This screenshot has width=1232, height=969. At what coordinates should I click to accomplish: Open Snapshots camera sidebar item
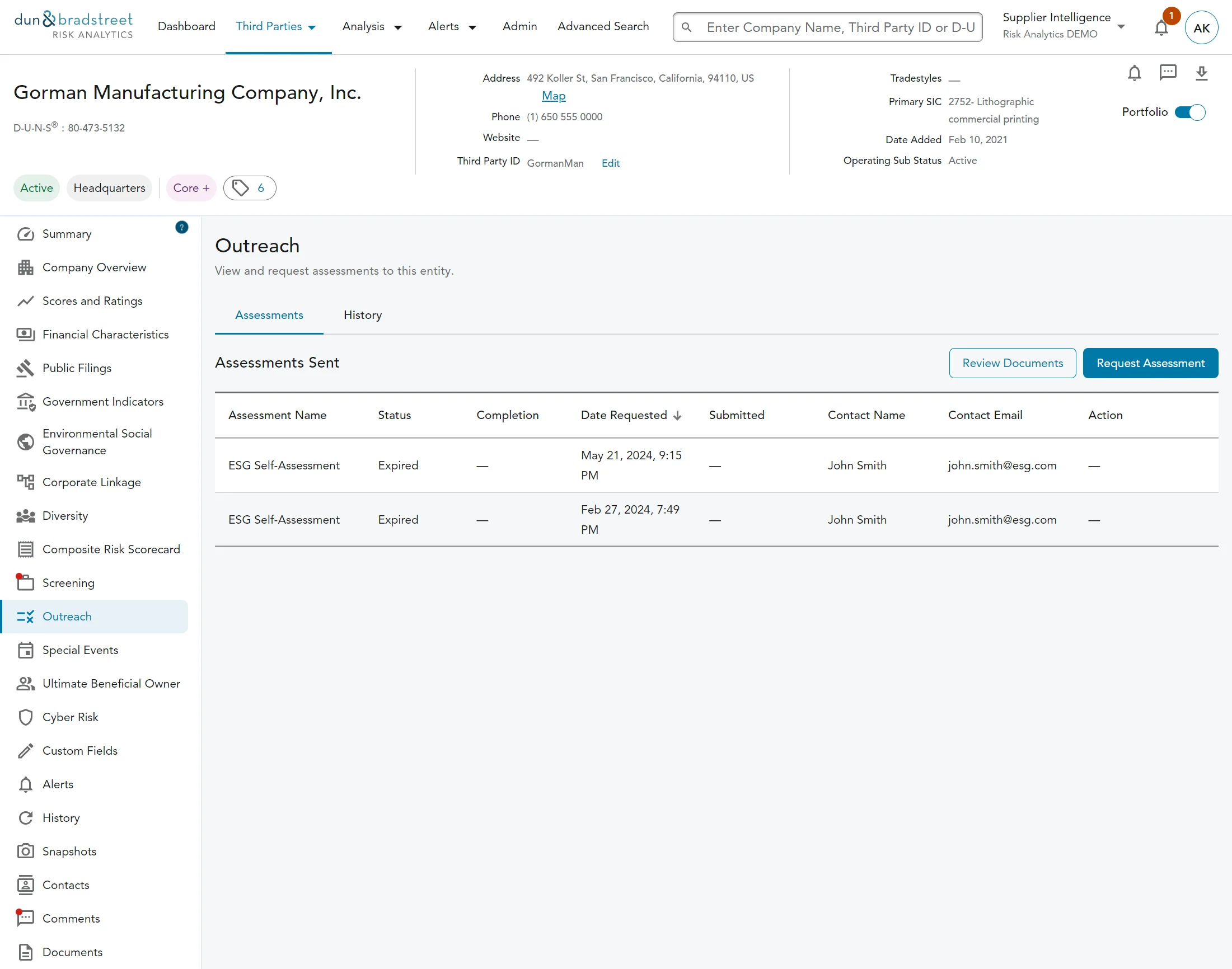pos(69,851)
